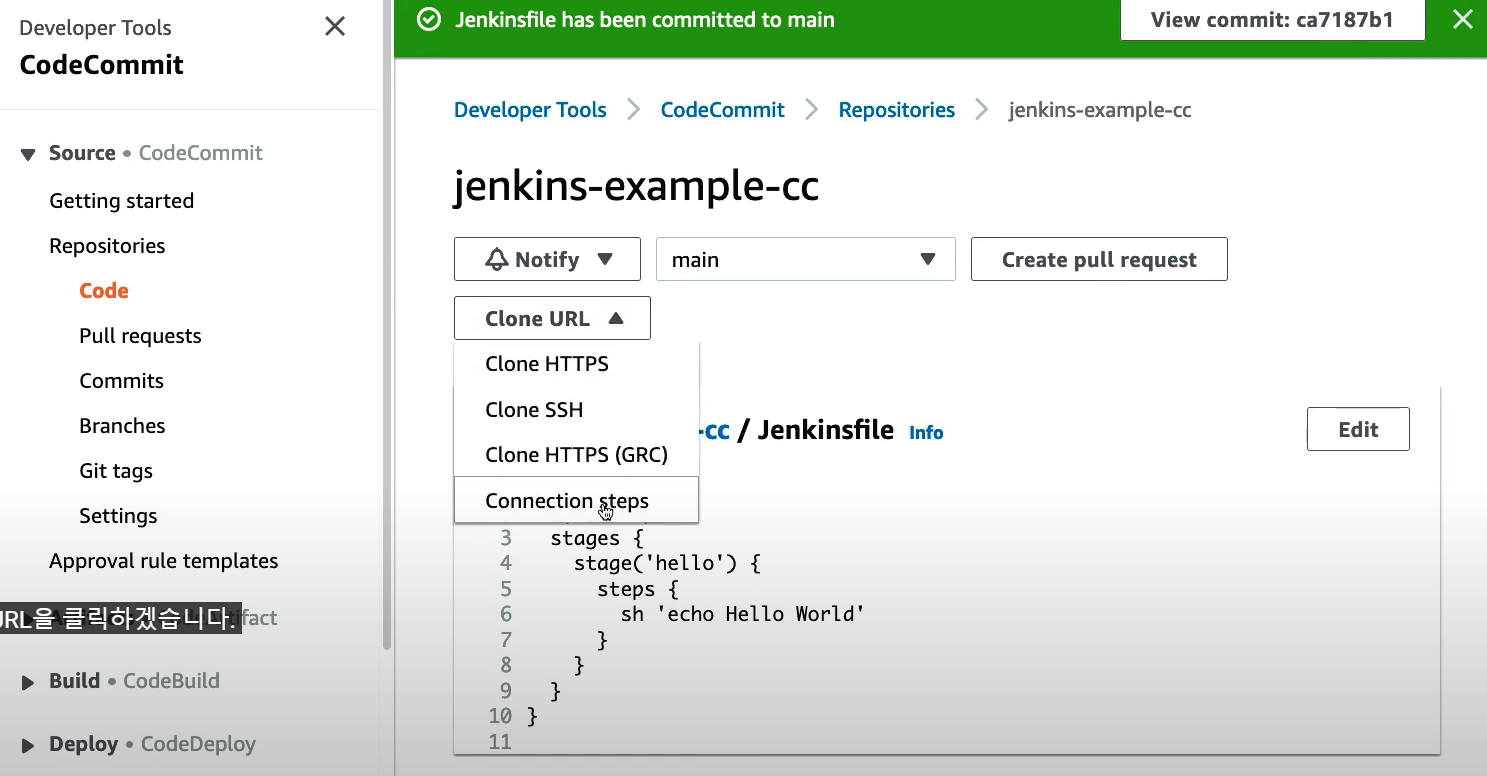
Task: Choose Connection steps menu entry
Action: (x=576, y=500)
